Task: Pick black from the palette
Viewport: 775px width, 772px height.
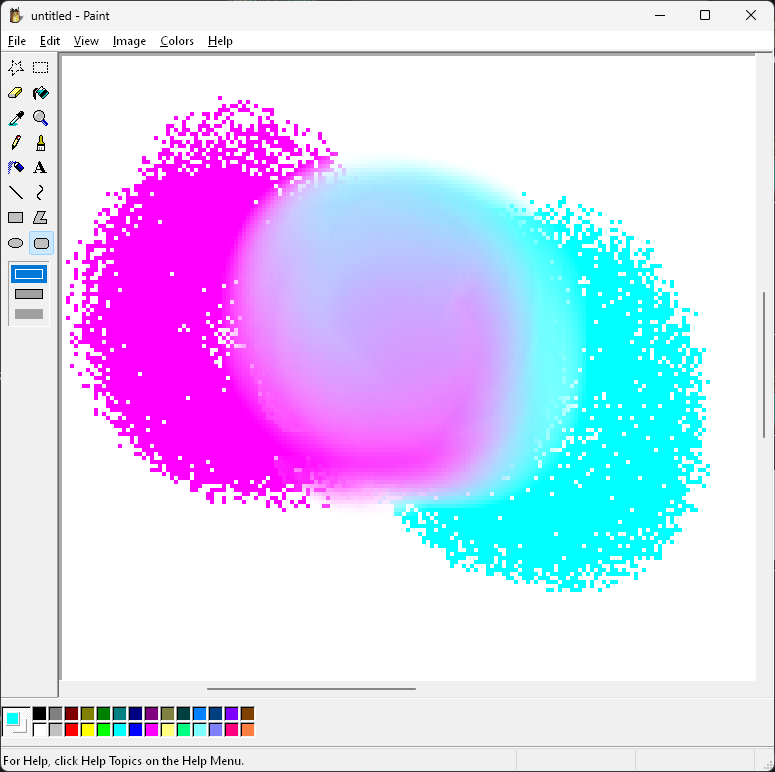Action: tap(40, 713)
